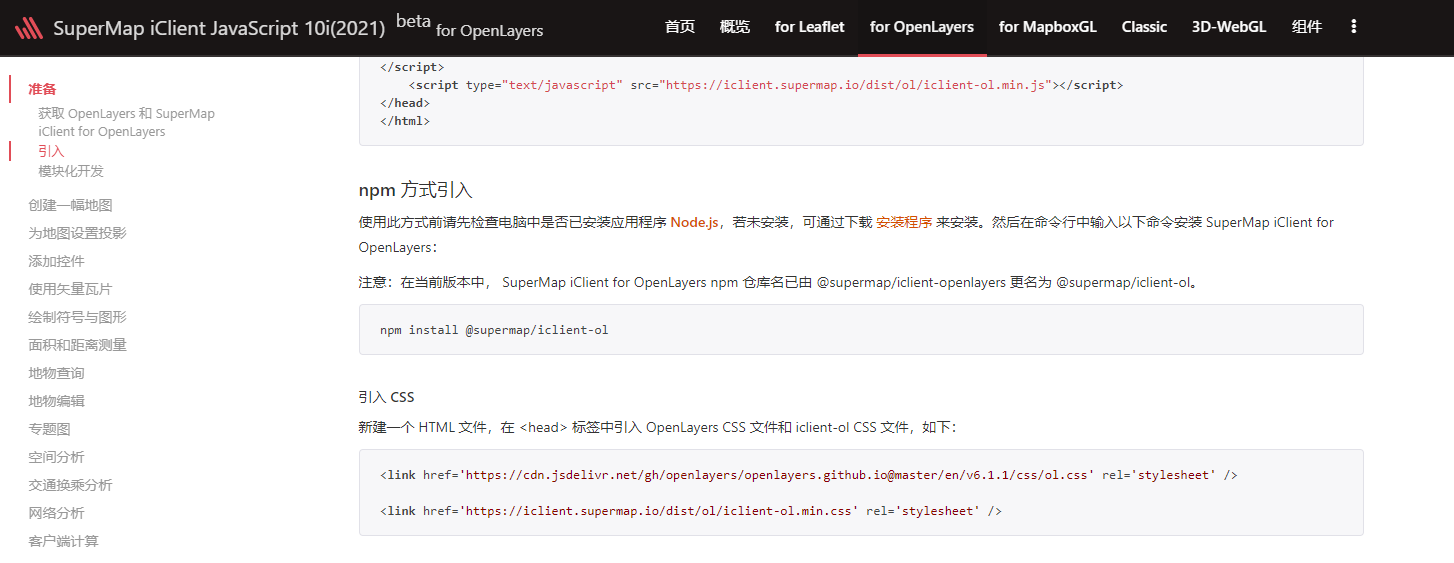Switch to for MapboxGL tab

[1048, 27]
